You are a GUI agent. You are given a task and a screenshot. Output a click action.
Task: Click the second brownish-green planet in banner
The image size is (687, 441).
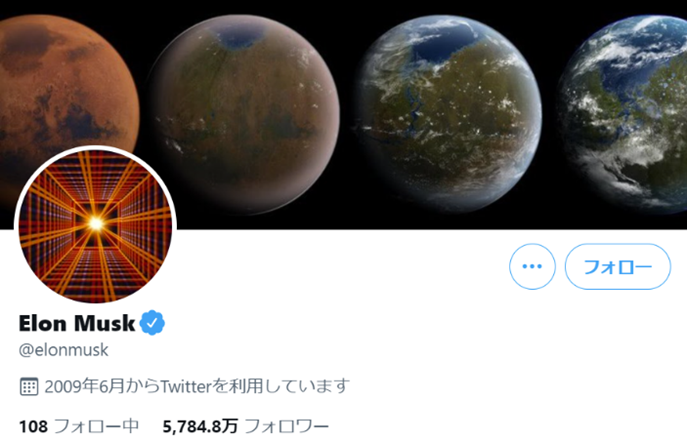click(x=243, y=115)
